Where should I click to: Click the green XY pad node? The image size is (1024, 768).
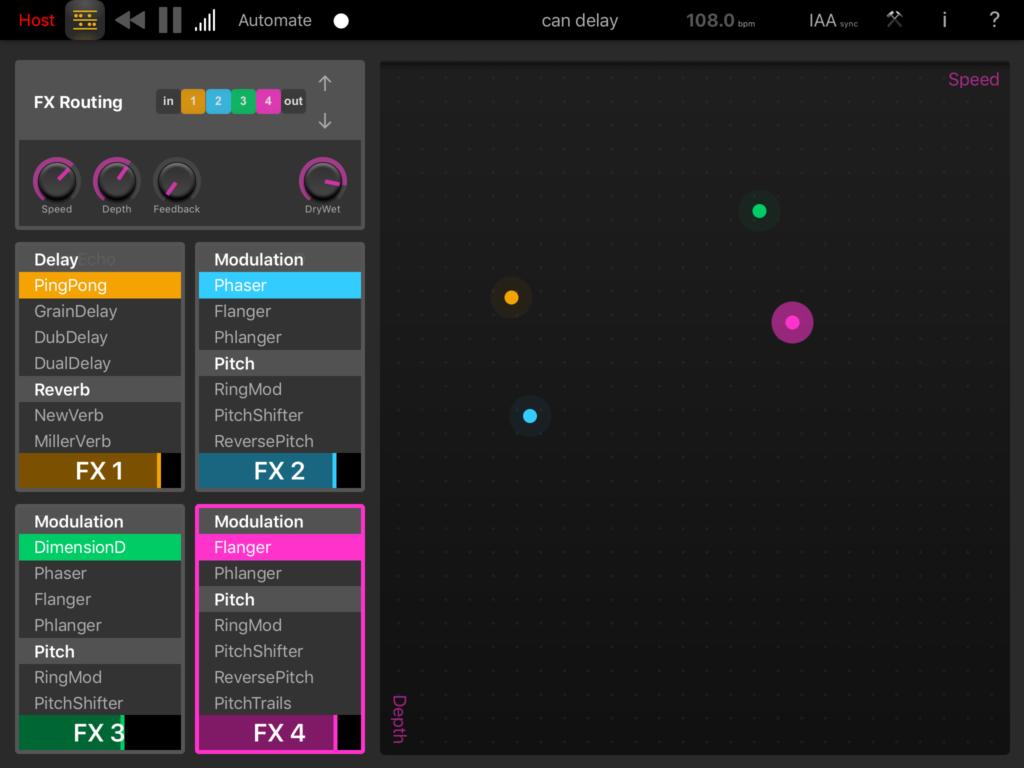click(759, 211)
